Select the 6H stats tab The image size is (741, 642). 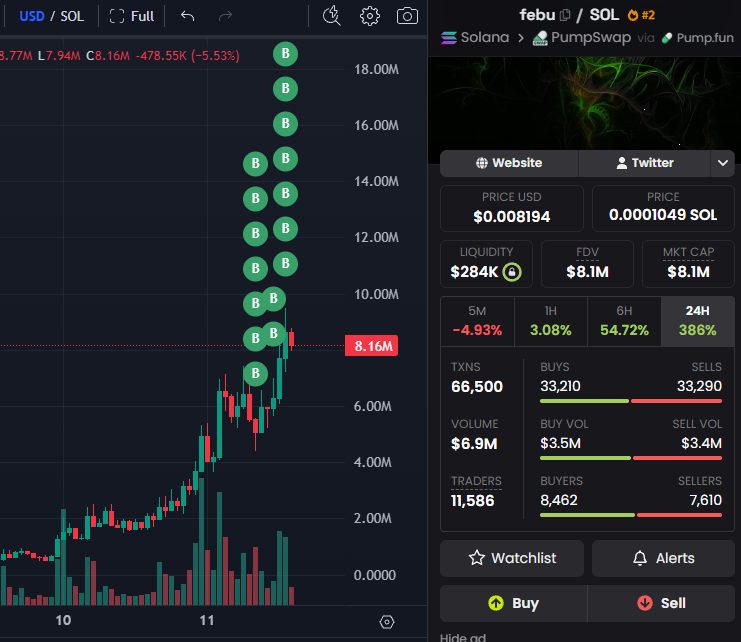[624, 321]
